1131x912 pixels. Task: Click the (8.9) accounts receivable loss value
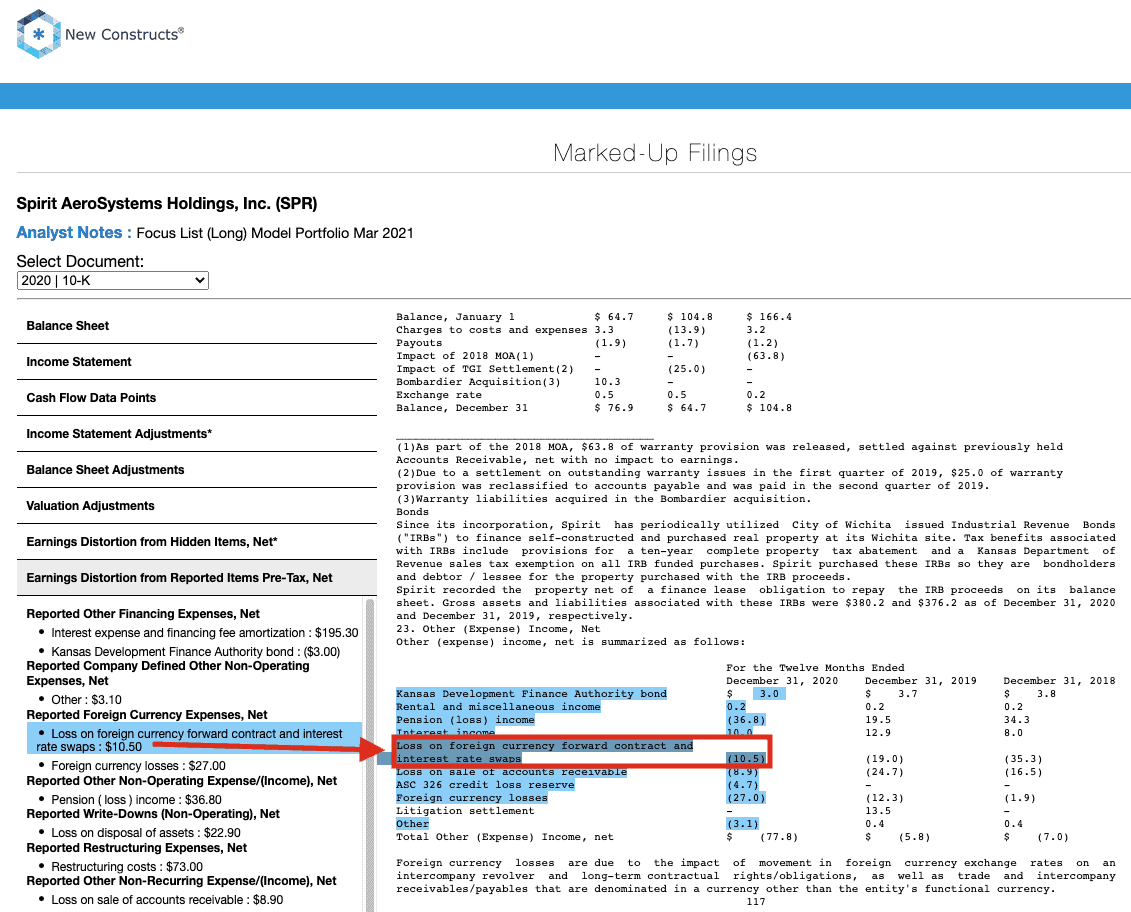(x=742, y=772)
